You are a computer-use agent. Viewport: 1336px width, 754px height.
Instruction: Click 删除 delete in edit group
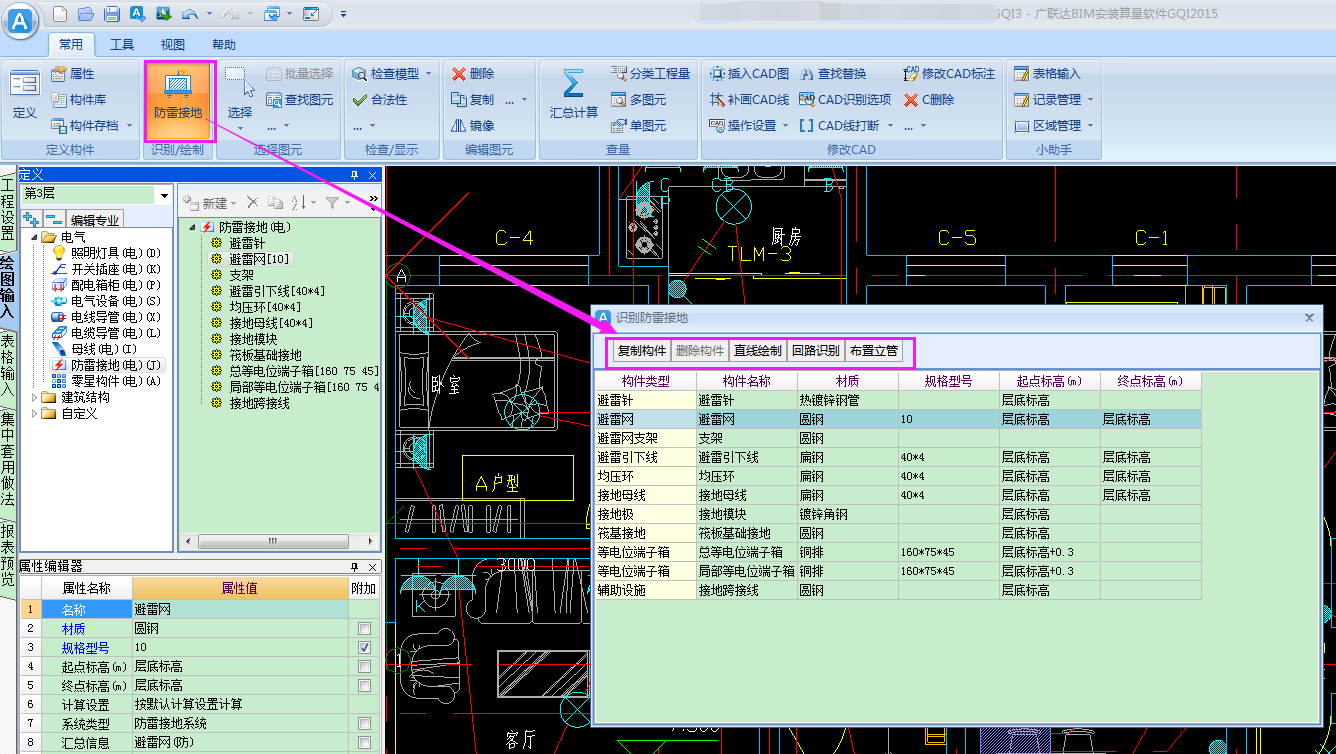[473, 74]
